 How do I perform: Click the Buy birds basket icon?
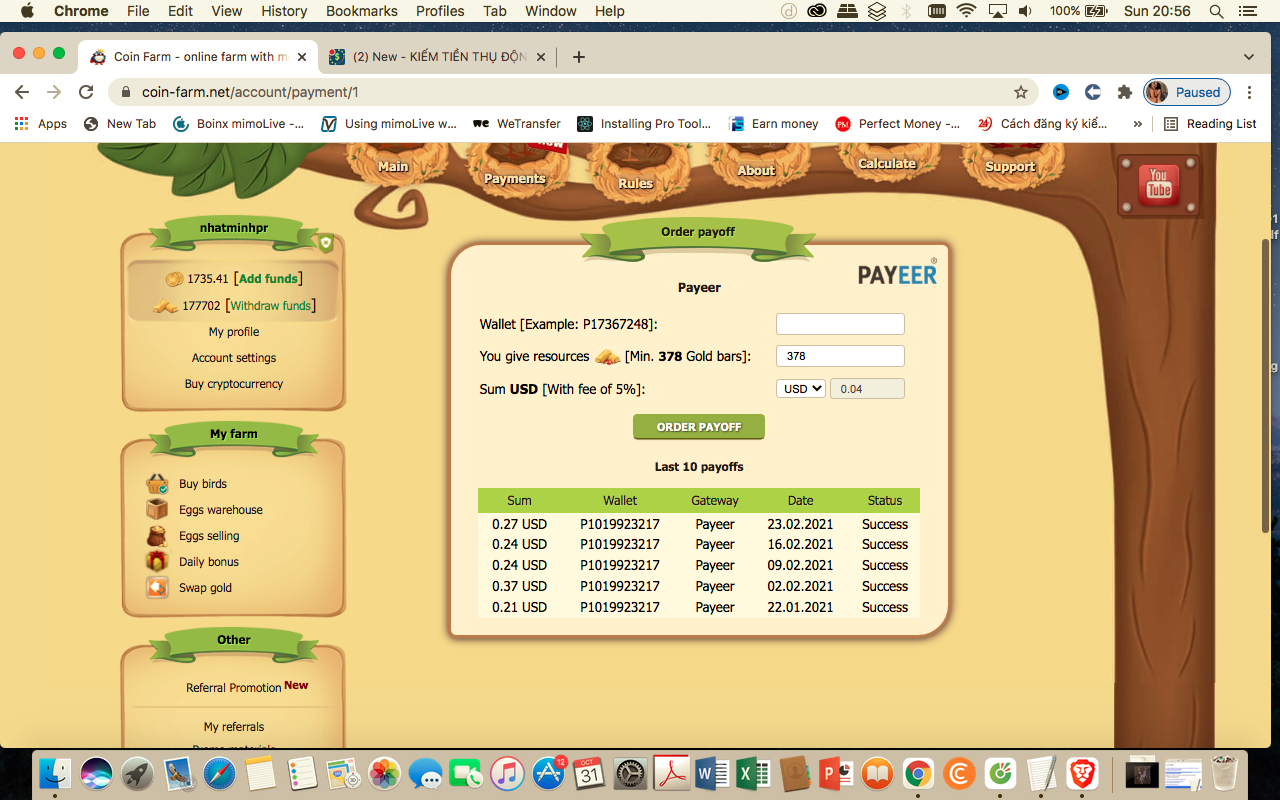[x=157, y=484]
